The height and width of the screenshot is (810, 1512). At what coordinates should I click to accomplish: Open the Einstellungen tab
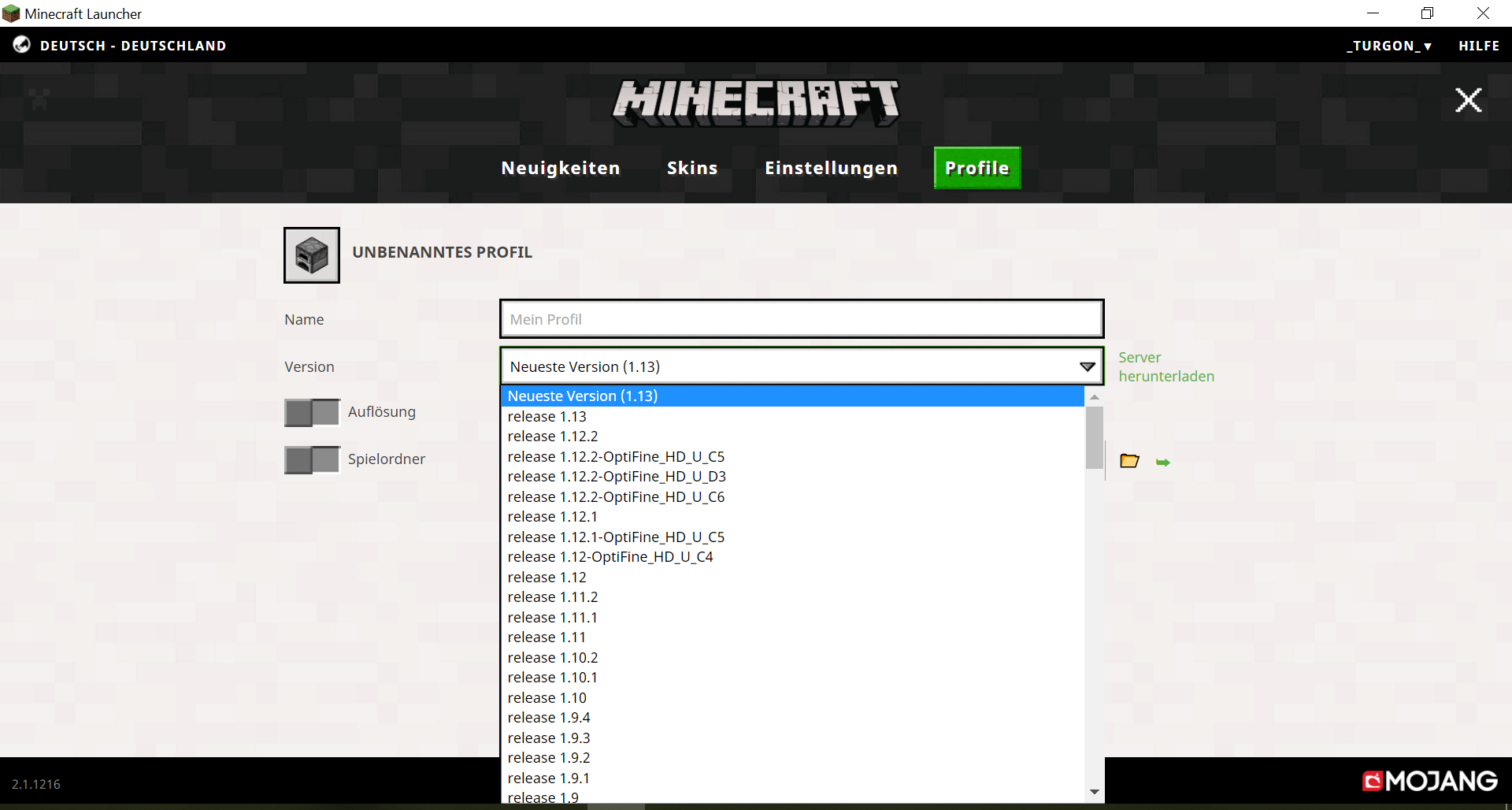pos(831,168)
